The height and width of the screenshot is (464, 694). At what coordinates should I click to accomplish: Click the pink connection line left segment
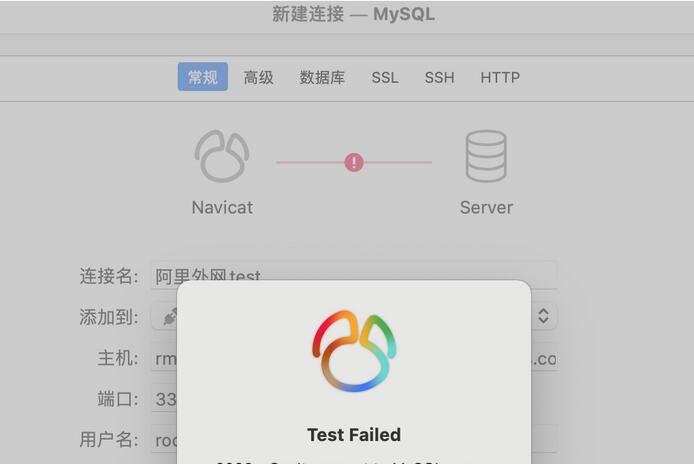point(310,162)
